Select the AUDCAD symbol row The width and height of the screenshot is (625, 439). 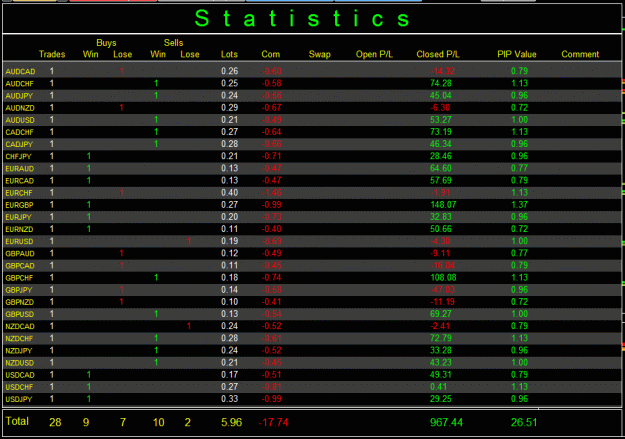coord(312,71)
